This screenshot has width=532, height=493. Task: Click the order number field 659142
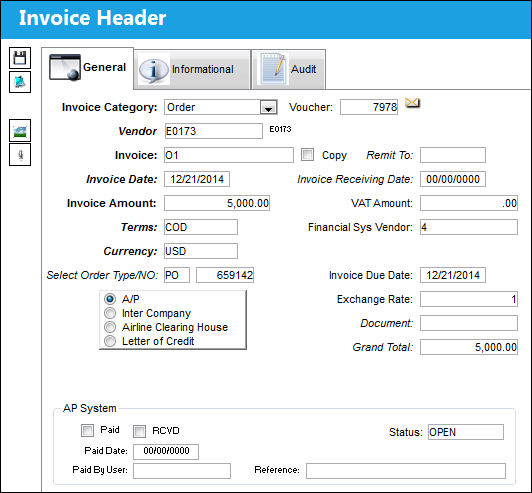click(x=225, y=275)
